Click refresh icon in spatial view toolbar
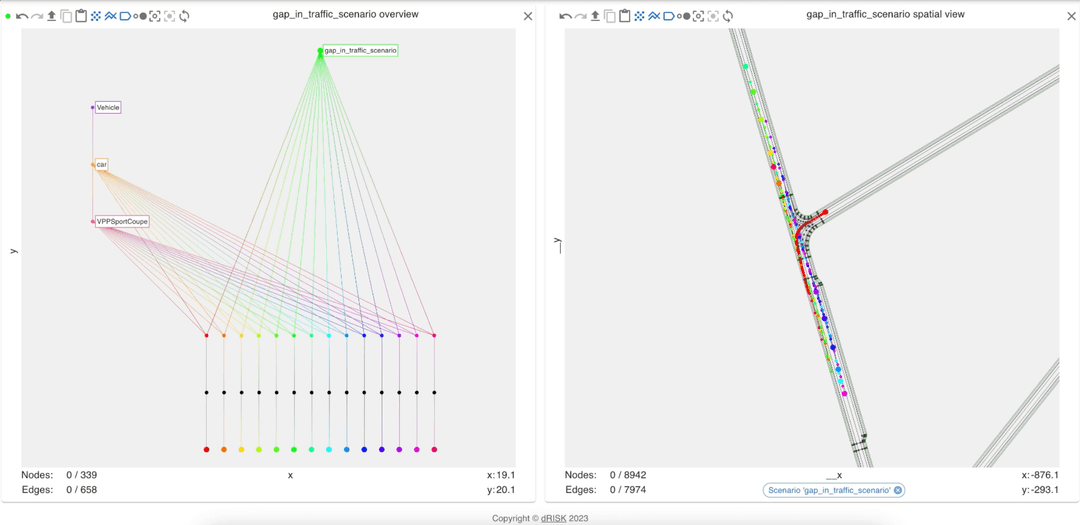 point(728,16)
